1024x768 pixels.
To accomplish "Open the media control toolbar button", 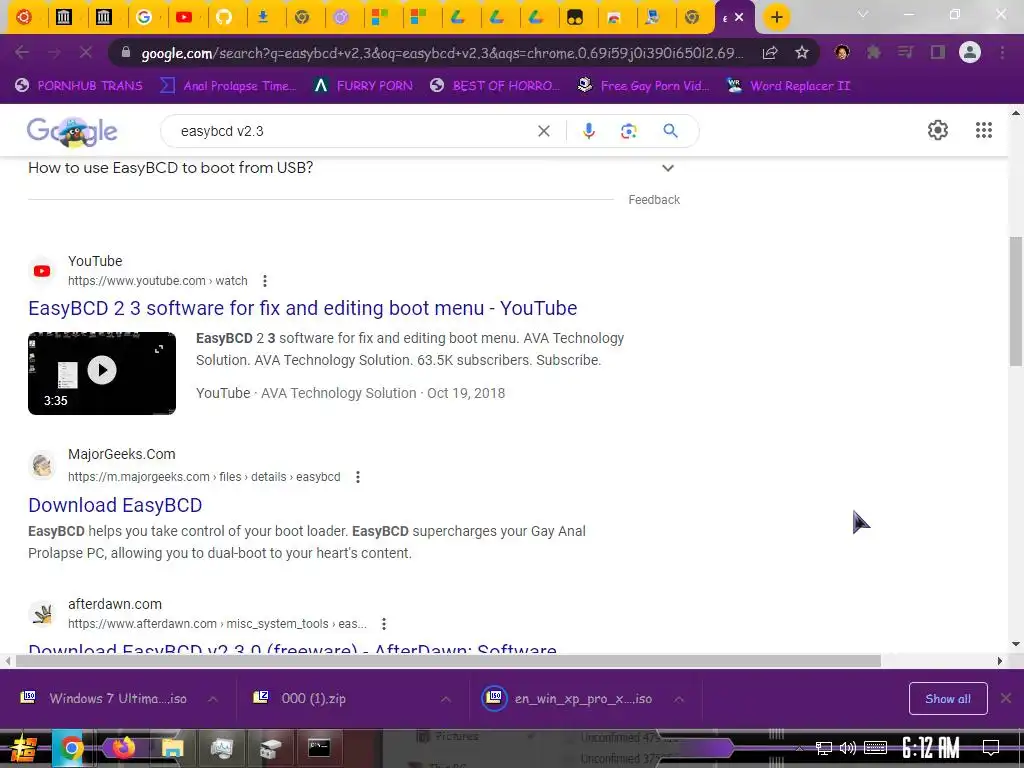I will point(906,52).
